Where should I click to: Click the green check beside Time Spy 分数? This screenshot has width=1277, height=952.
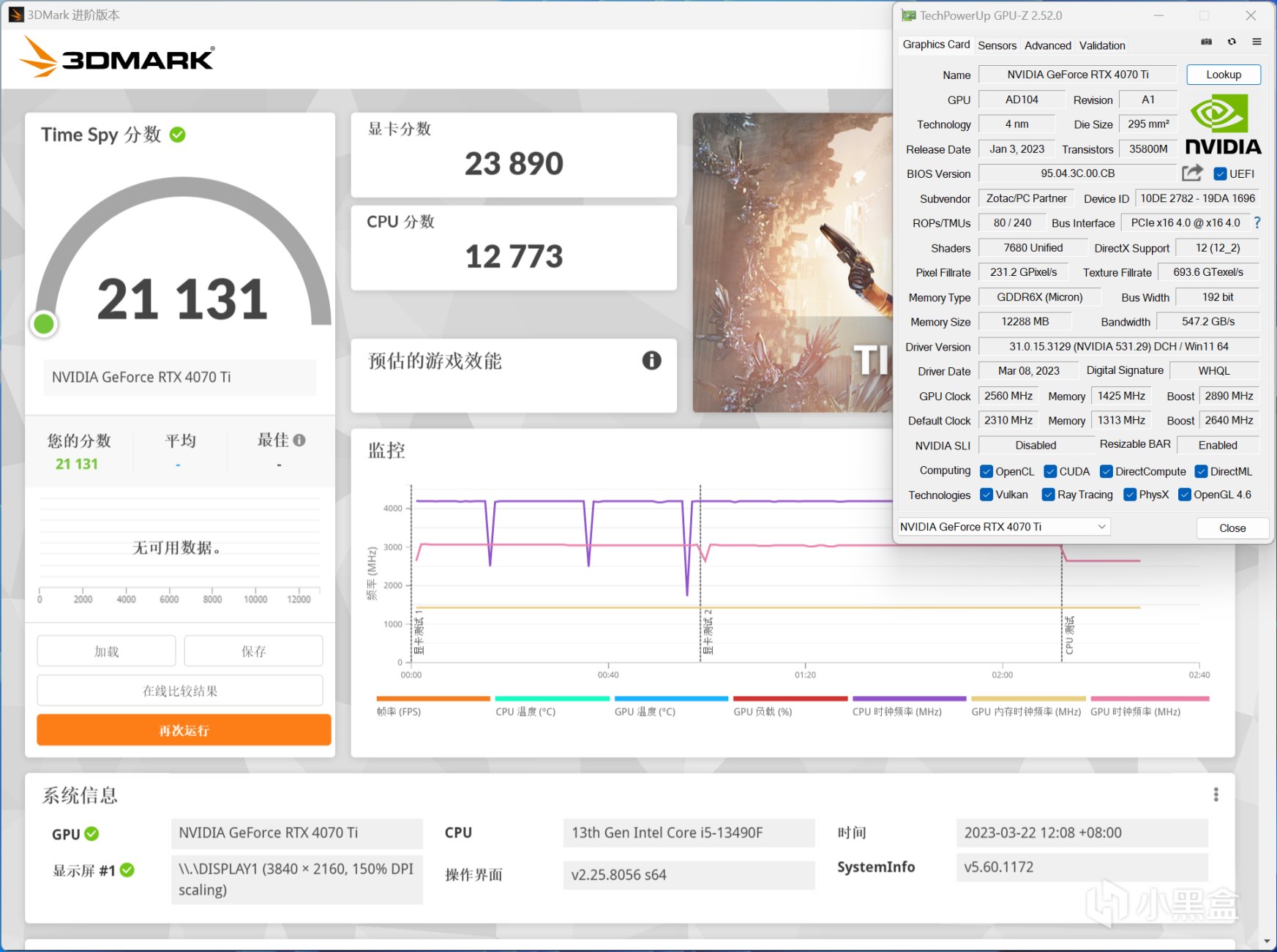177,135
